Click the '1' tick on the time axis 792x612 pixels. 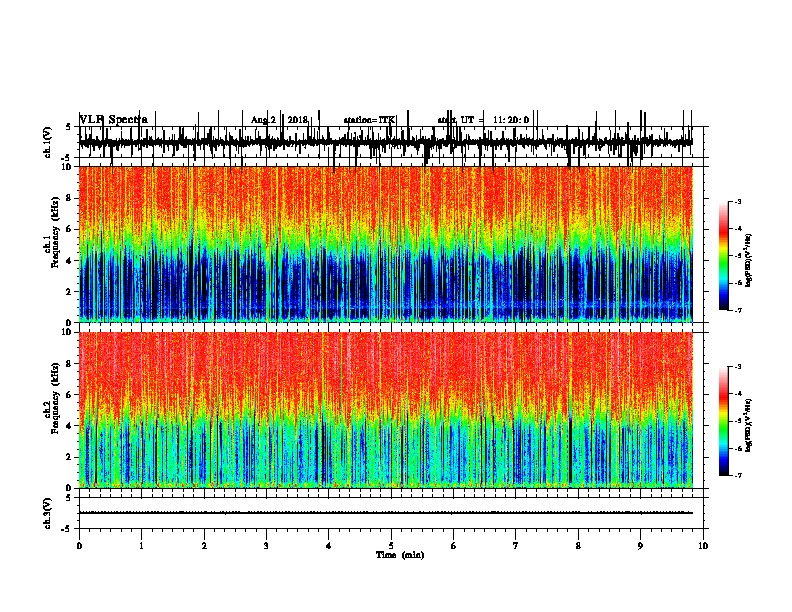click(x=141, y=546)
